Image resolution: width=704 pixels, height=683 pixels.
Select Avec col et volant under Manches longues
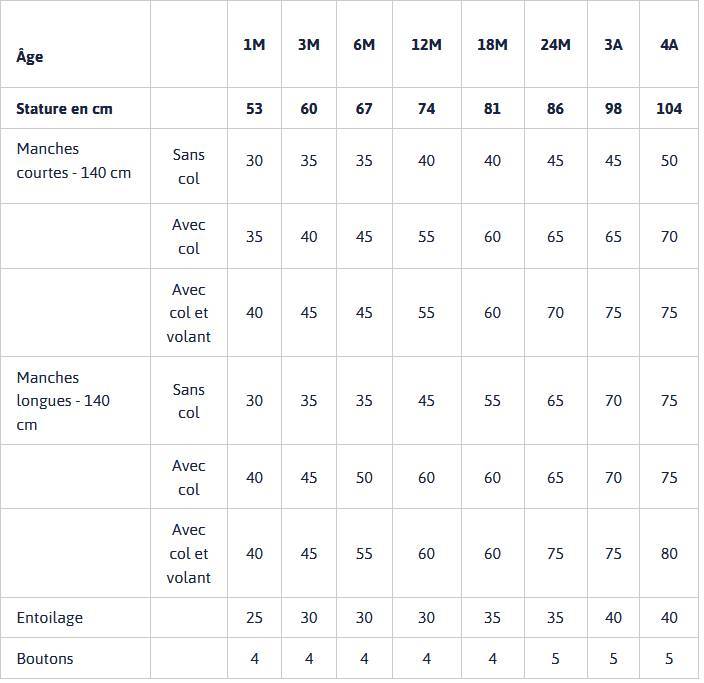(188, 553)
